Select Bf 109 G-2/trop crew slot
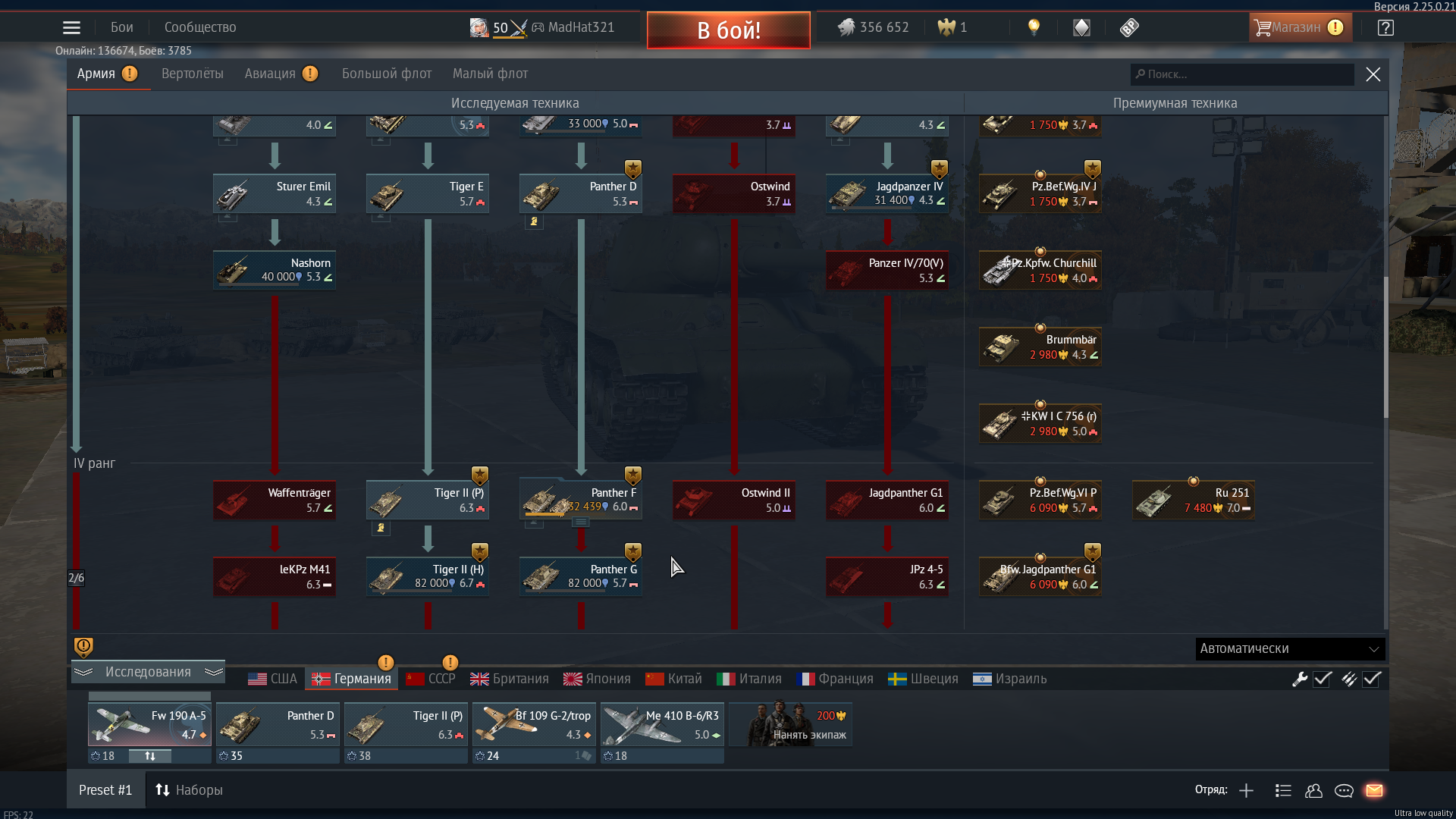1456x819 pixels. tap(534, 725)
